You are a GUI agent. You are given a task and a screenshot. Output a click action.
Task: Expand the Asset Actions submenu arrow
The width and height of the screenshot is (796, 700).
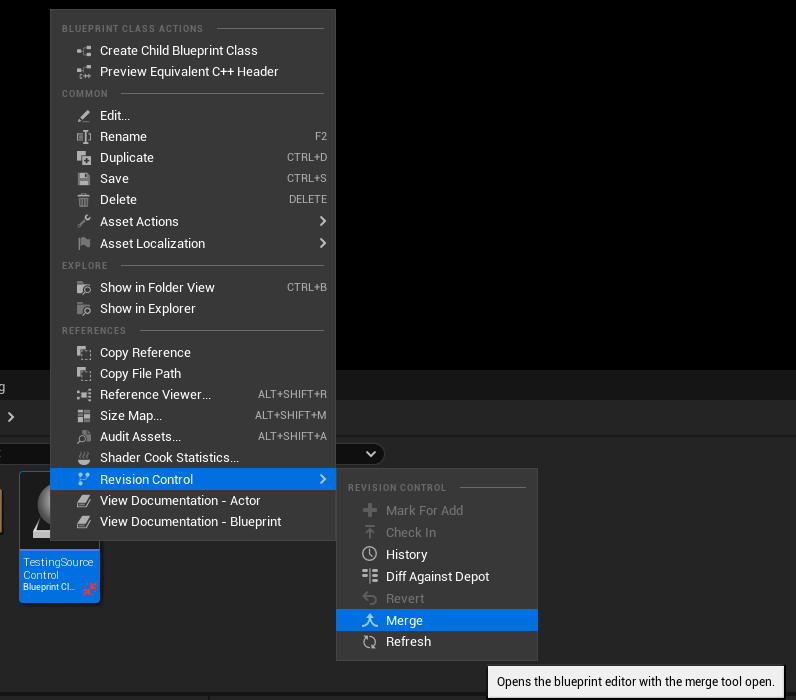[x=322, y=221]
